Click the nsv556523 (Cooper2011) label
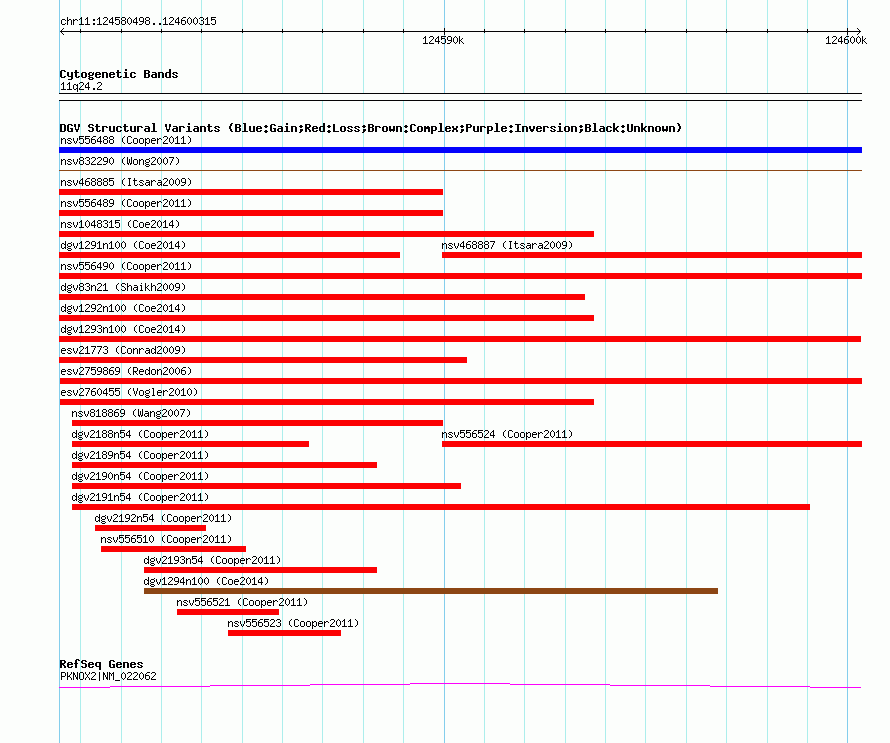The height and width of the screenshot is (743, 890). click(x=293, y=623)
